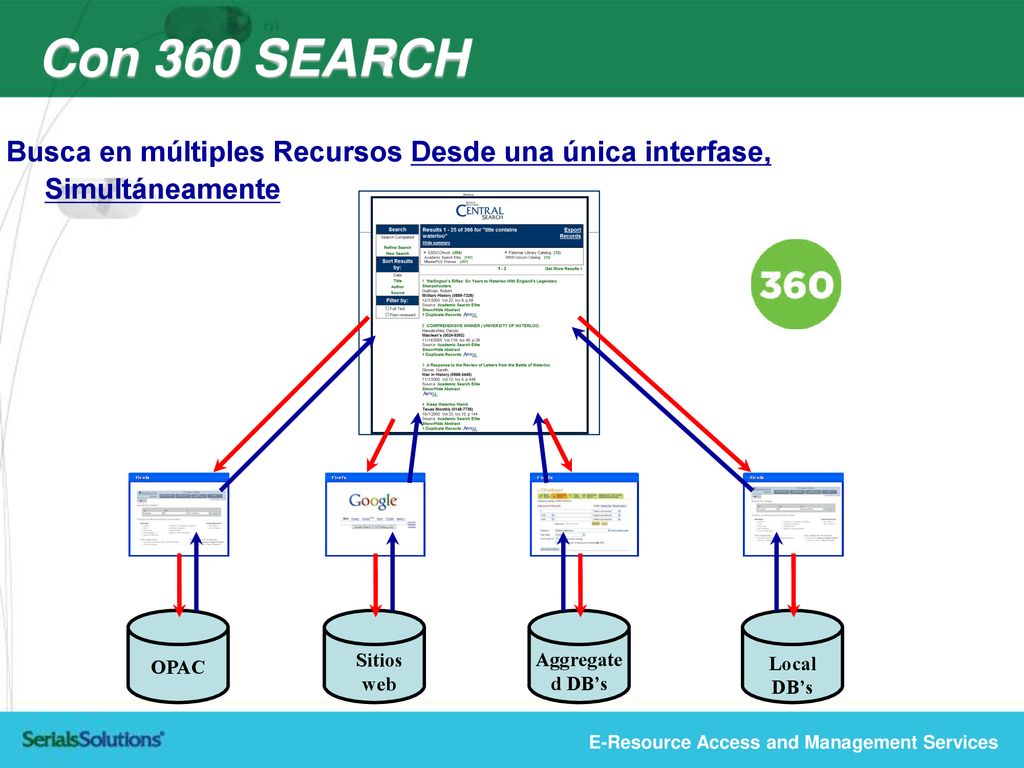Screen dimensions: 1024x768
Task: Open result 3 A Response to the Review
Action: [x=488, y=365]
